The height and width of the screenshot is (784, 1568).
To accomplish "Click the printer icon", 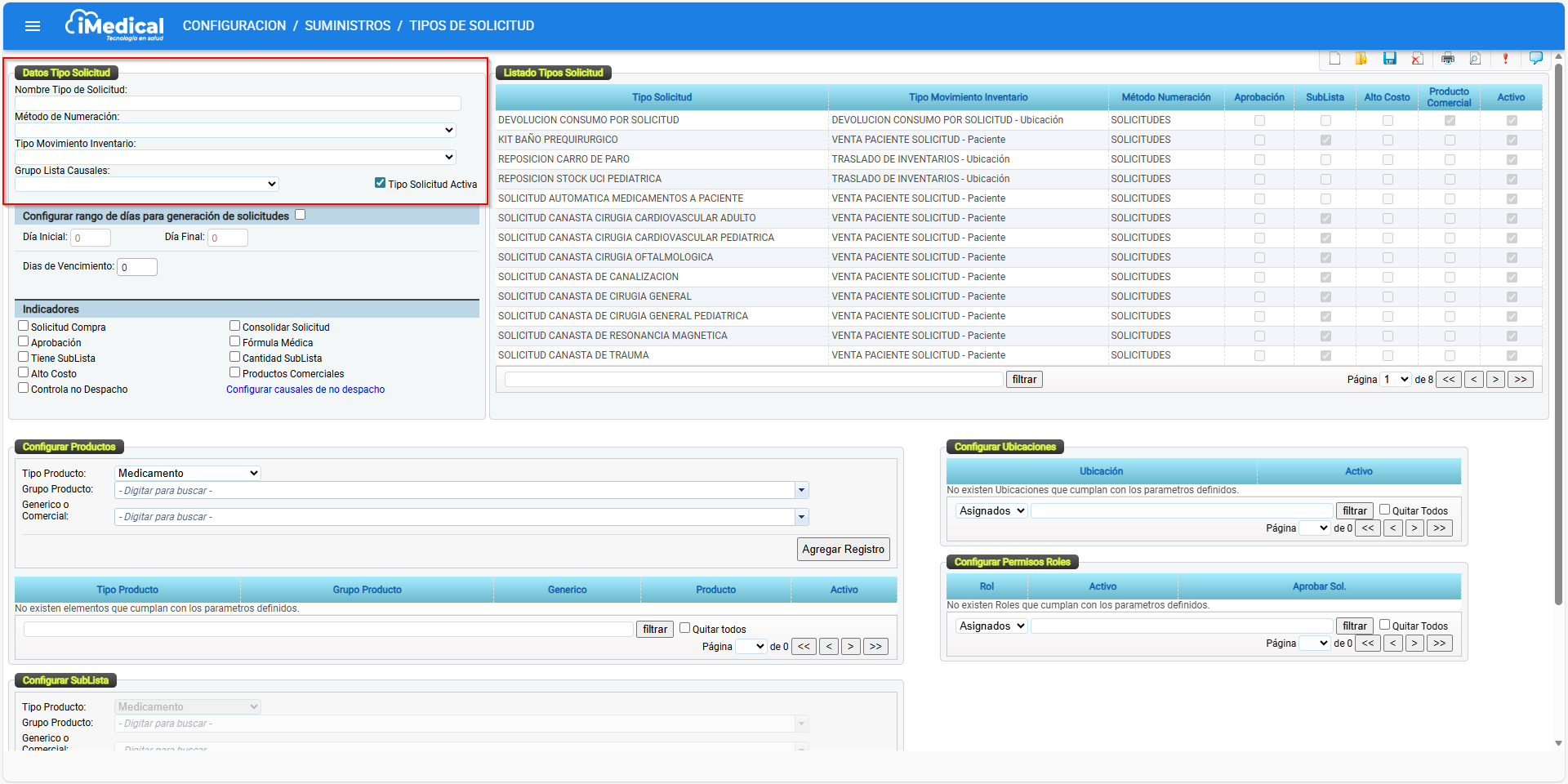I will coord(1448,58).
